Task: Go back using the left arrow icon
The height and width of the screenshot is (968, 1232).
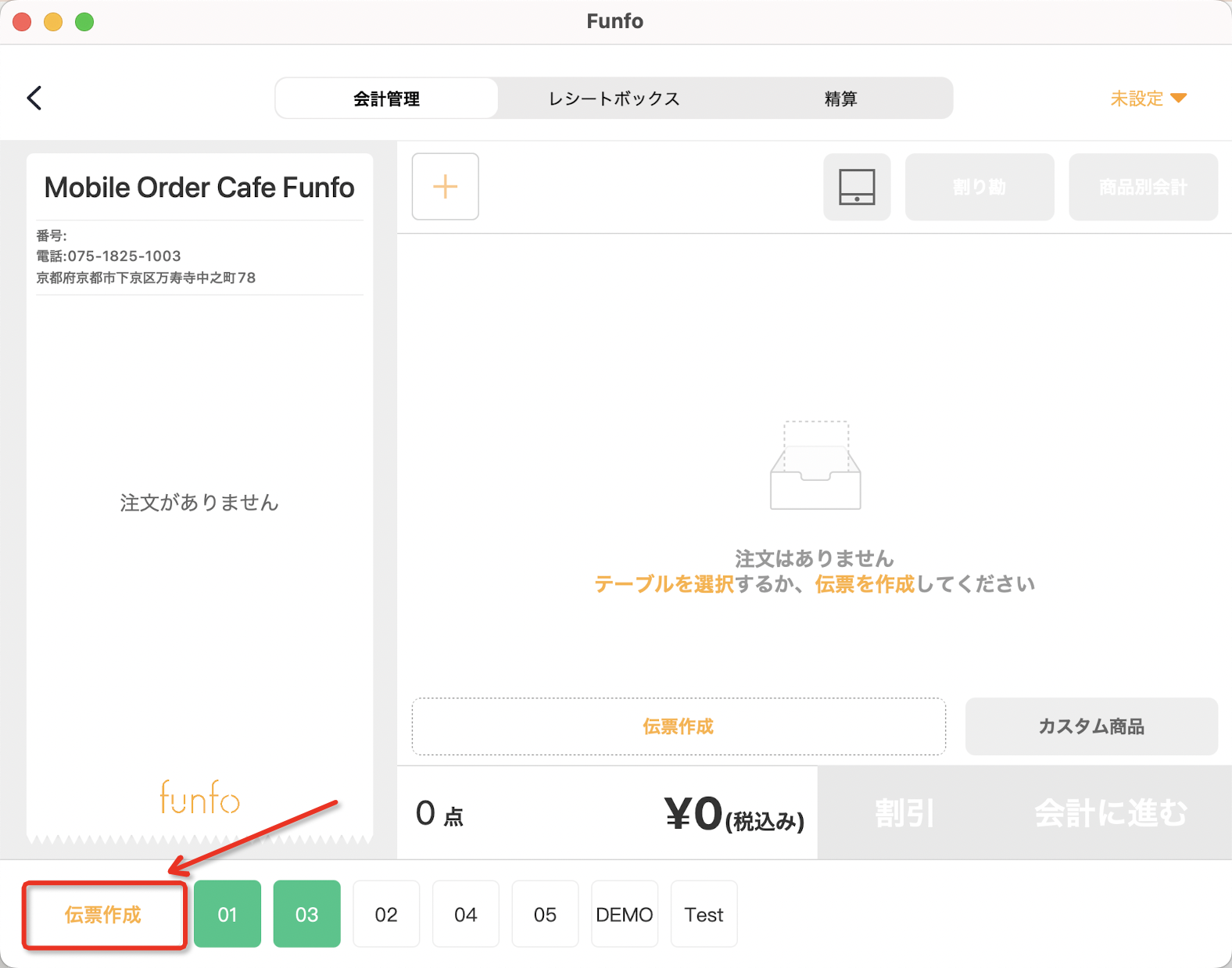Action: tap(34, 98)
